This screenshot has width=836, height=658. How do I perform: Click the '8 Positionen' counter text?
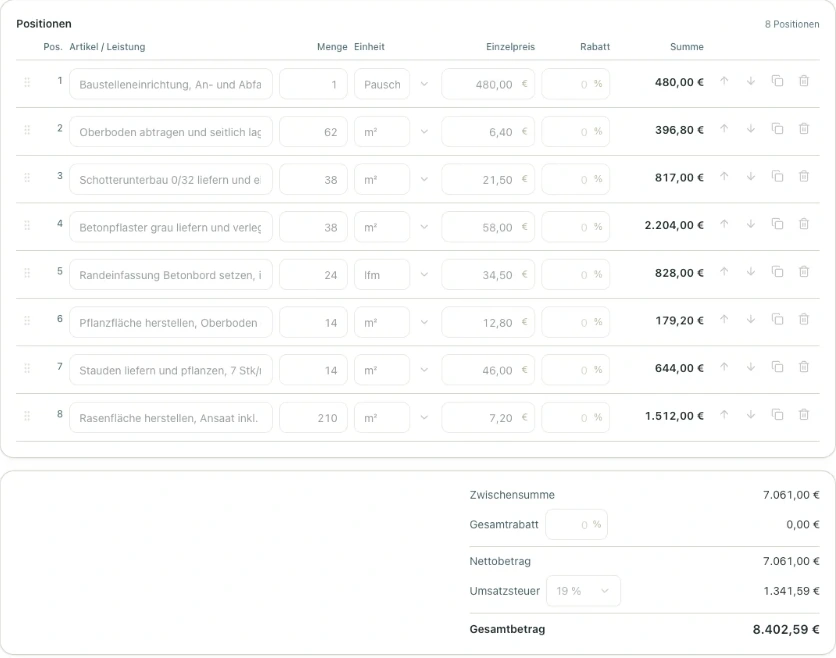[x=792, y=24]
